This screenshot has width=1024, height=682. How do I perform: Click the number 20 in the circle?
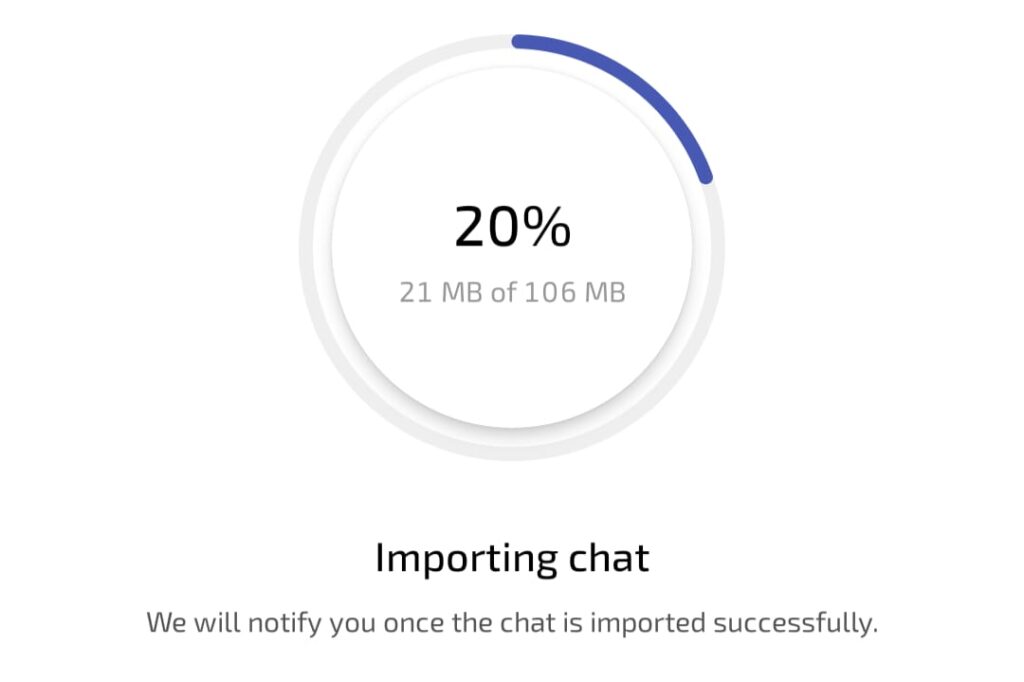[487, 227]
